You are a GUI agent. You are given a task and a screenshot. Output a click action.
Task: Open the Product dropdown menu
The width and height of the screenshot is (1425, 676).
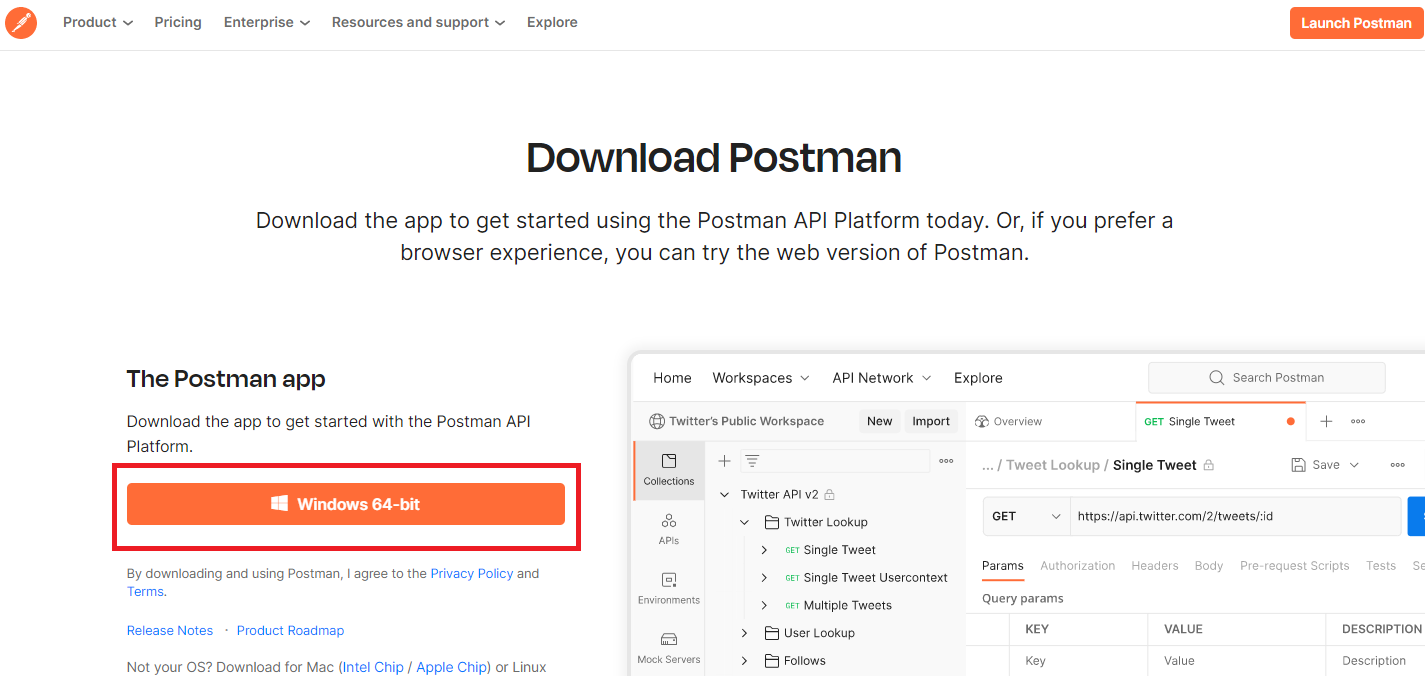point(98,22)
